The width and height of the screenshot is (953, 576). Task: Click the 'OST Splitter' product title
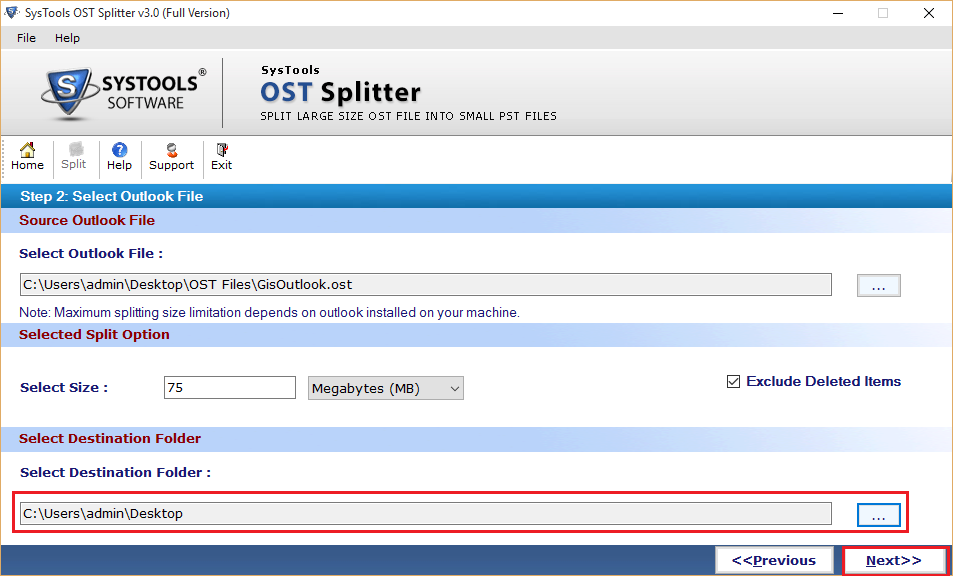(340, 92)
